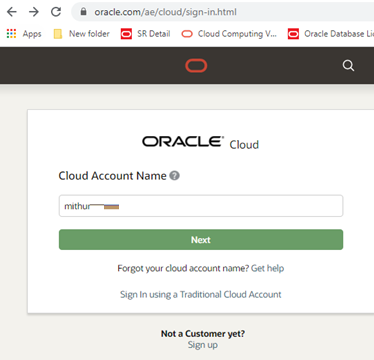Open the Apps grid bookmark
This screenshot has width=374, height=360.
[x=24, y=34]
